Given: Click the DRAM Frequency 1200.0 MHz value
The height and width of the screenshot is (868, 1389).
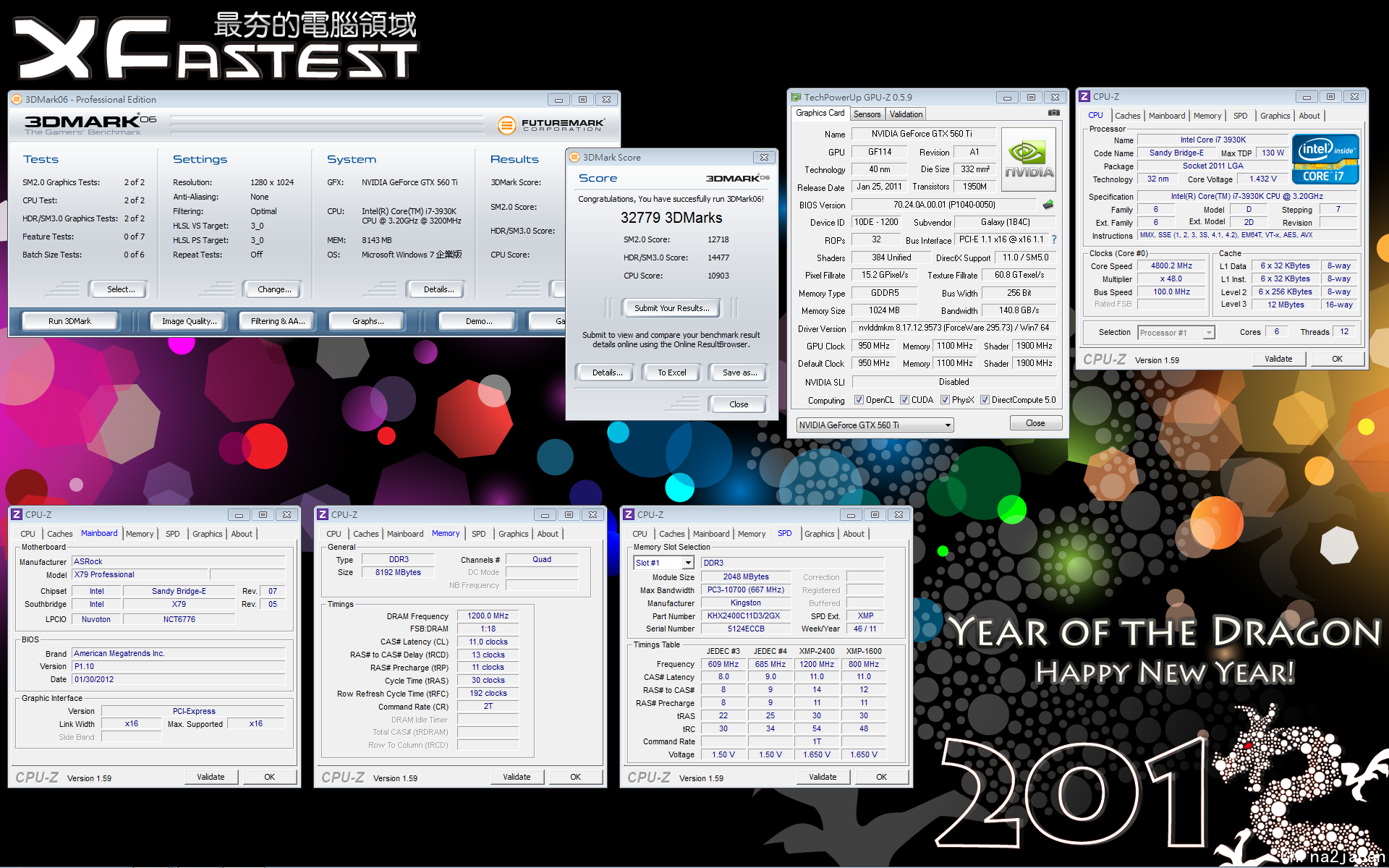Looking at the screenshot, I should click(488, 616).
